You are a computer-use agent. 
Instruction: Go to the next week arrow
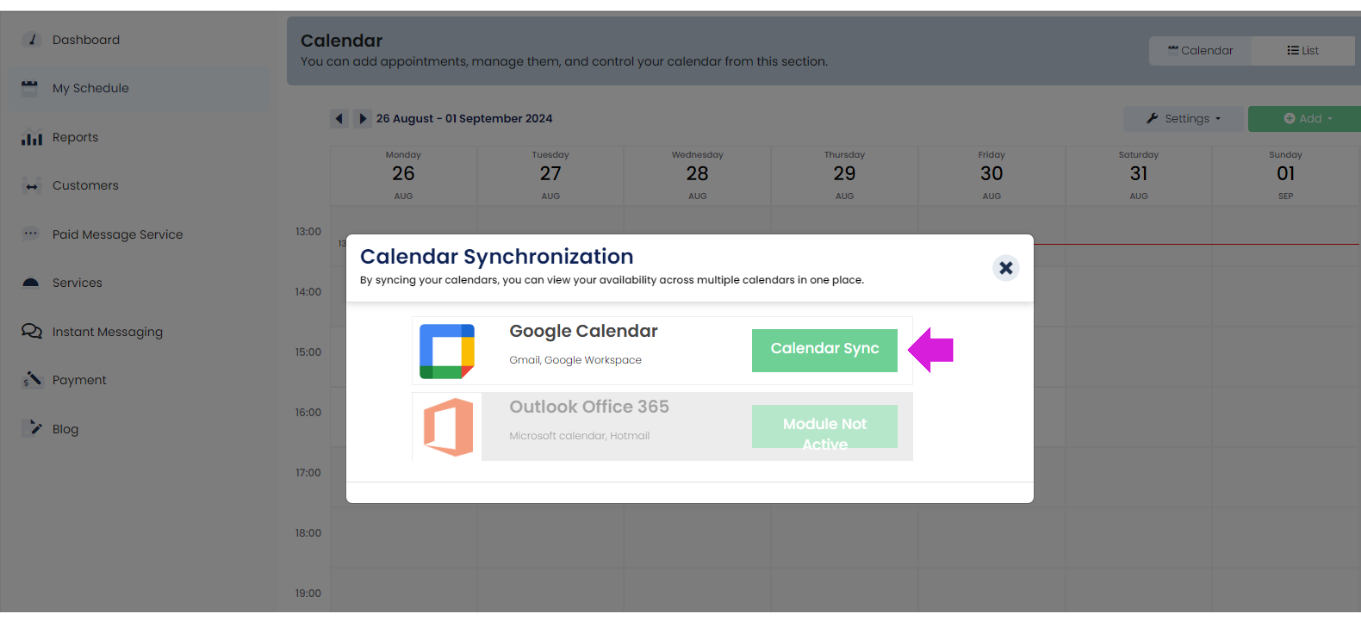coord(362,119)
